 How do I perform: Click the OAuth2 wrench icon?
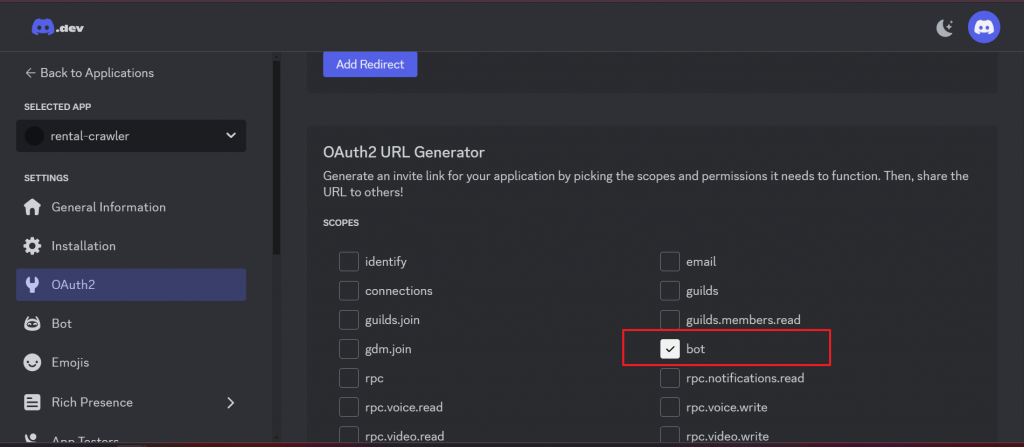point(33,285)
